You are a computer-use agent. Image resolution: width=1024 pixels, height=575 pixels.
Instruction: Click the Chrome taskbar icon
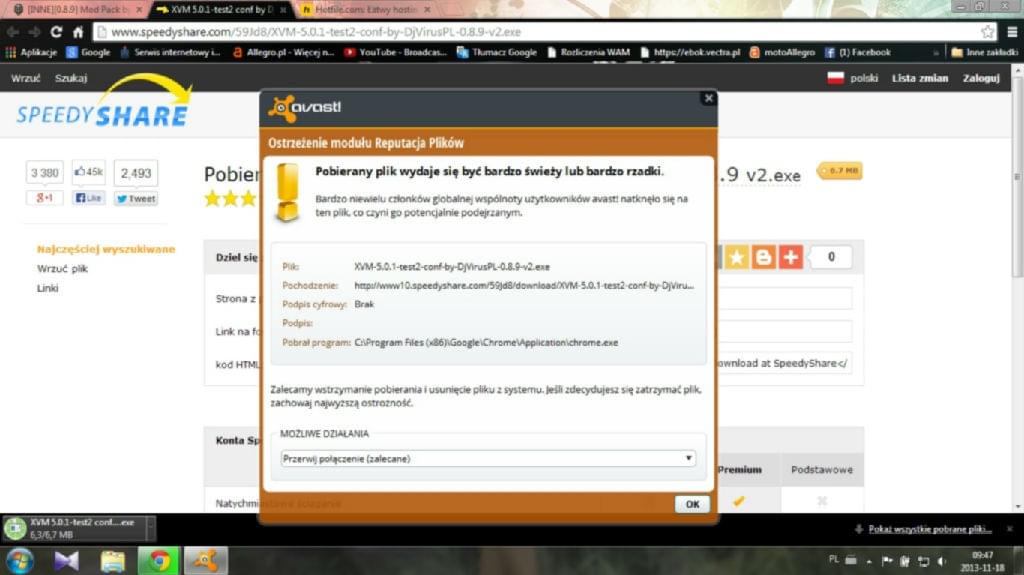pos(159,561)
